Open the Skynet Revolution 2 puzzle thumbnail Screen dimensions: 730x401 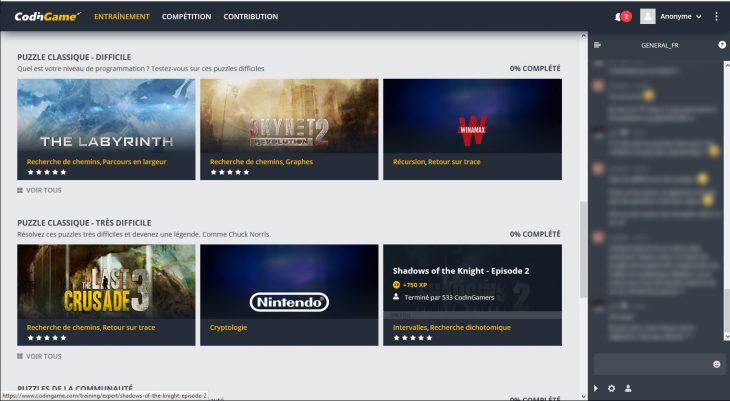289,116
